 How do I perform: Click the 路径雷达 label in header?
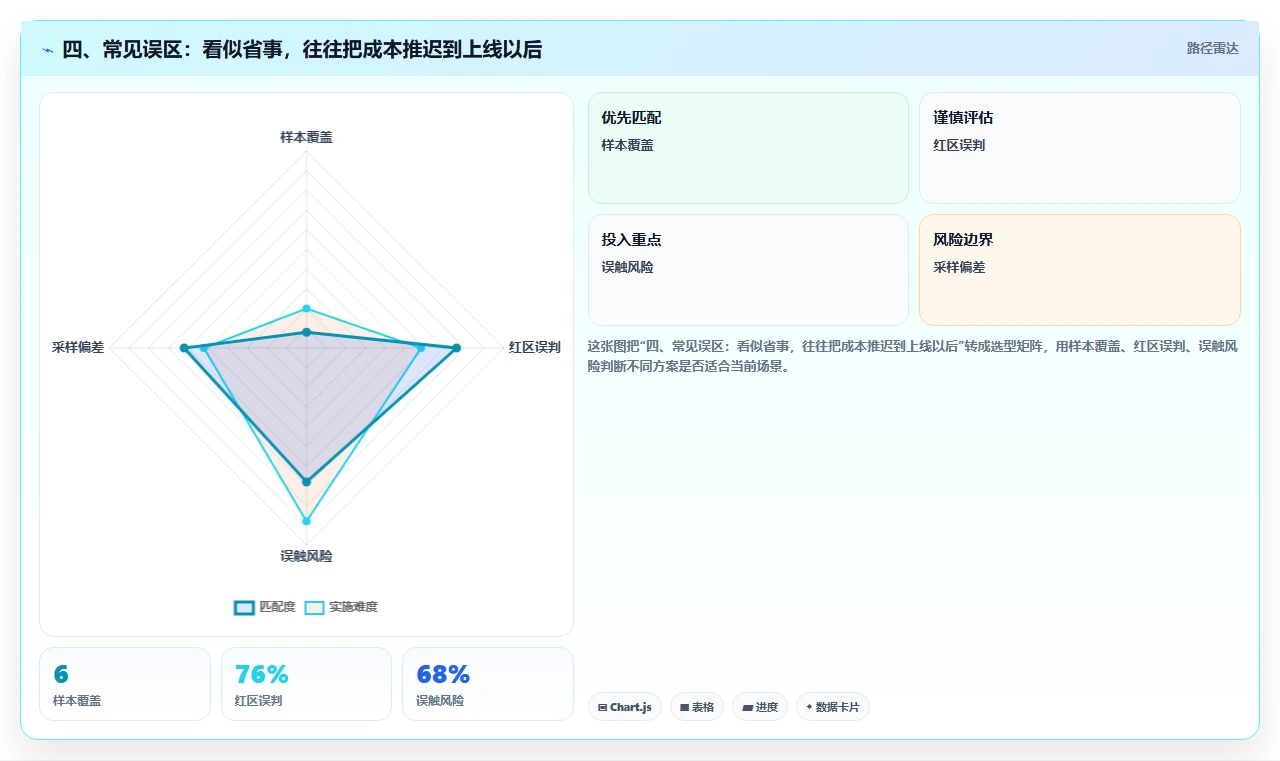click(1212, 48)
